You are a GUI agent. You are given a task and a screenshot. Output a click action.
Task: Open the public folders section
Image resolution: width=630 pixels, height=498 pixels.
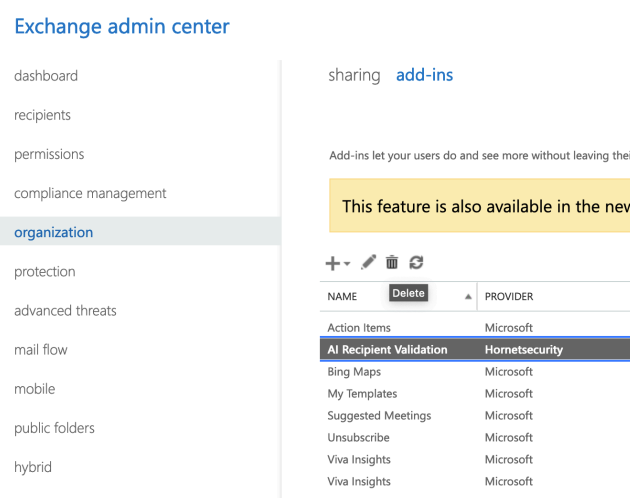click(x=54, y=428)
